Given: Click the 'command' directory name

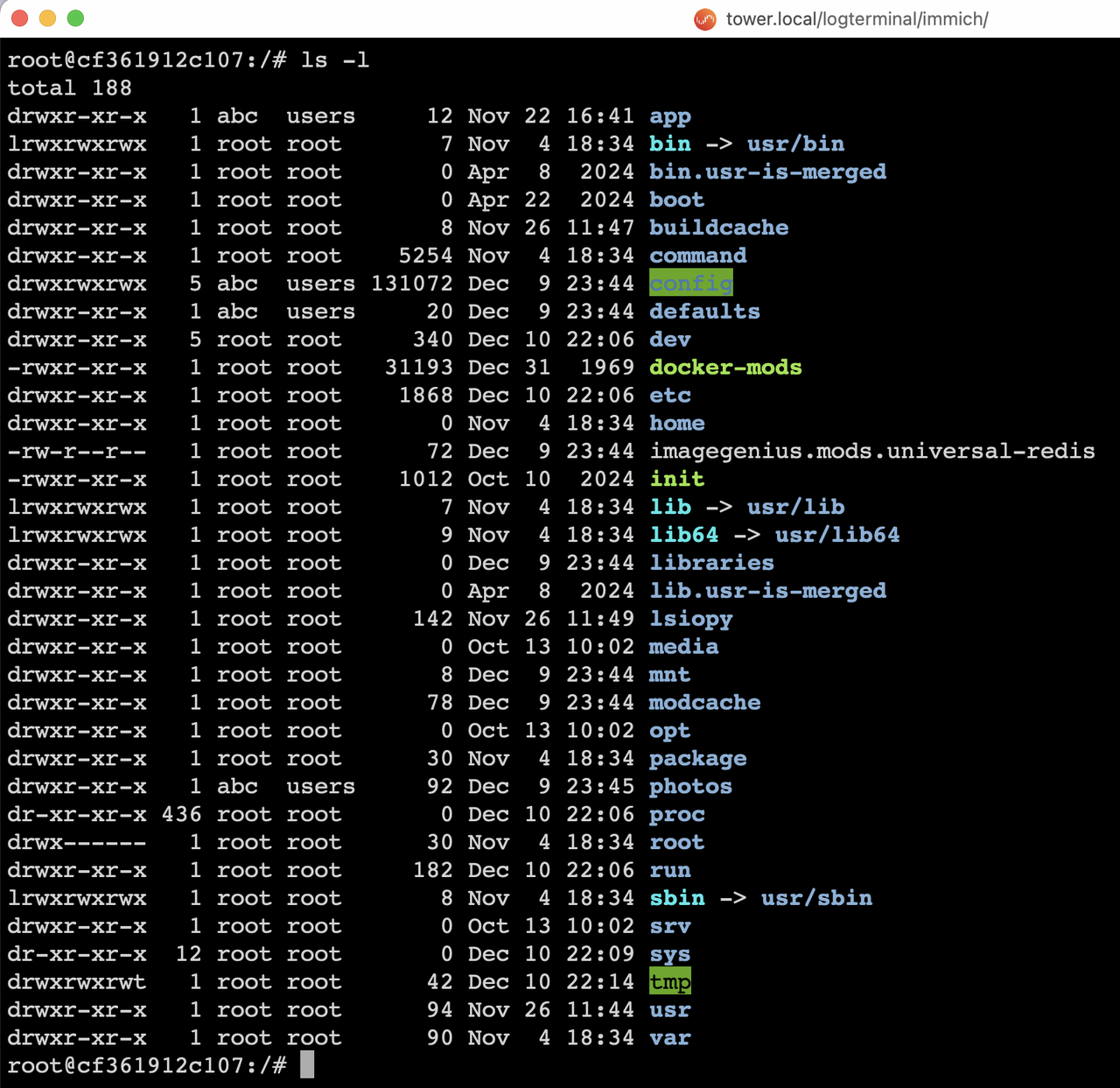Looking at the screenshot, I should 698,256.
